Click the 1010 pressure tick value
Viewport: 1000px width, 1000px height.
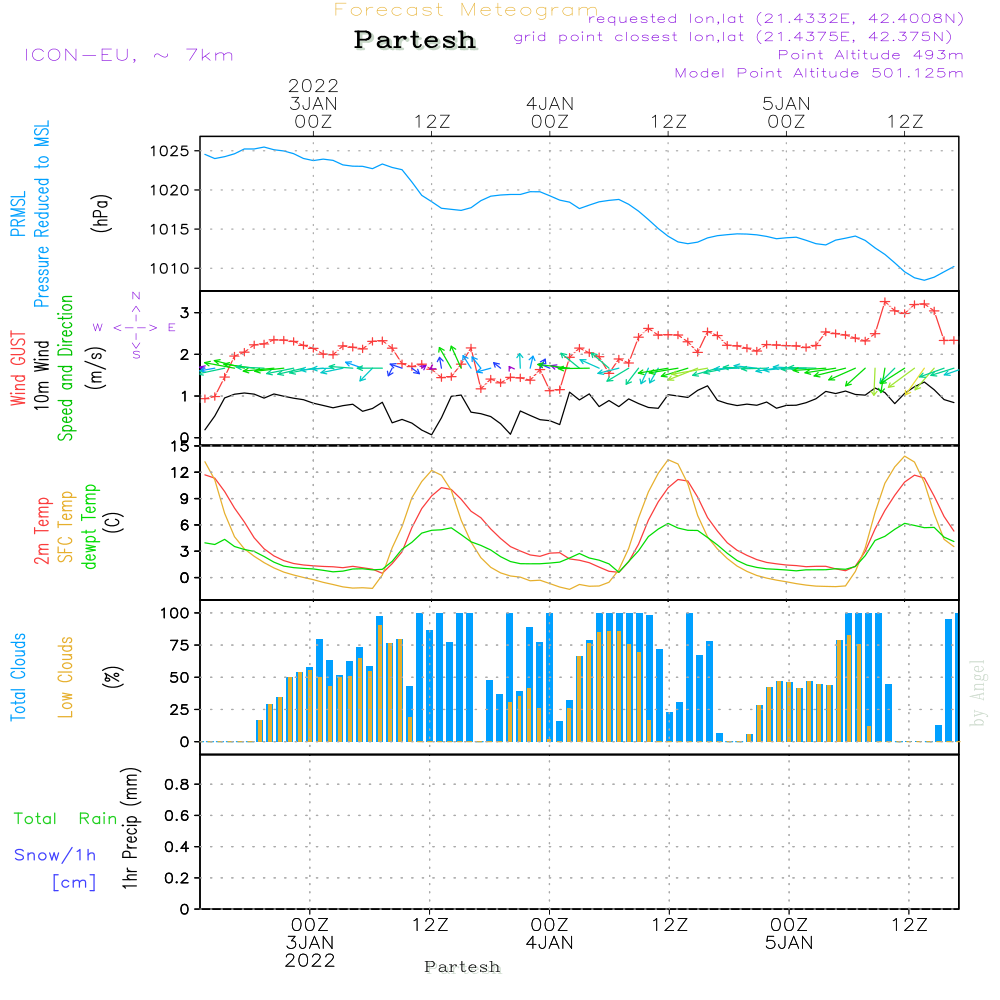[x=170, y=268]
